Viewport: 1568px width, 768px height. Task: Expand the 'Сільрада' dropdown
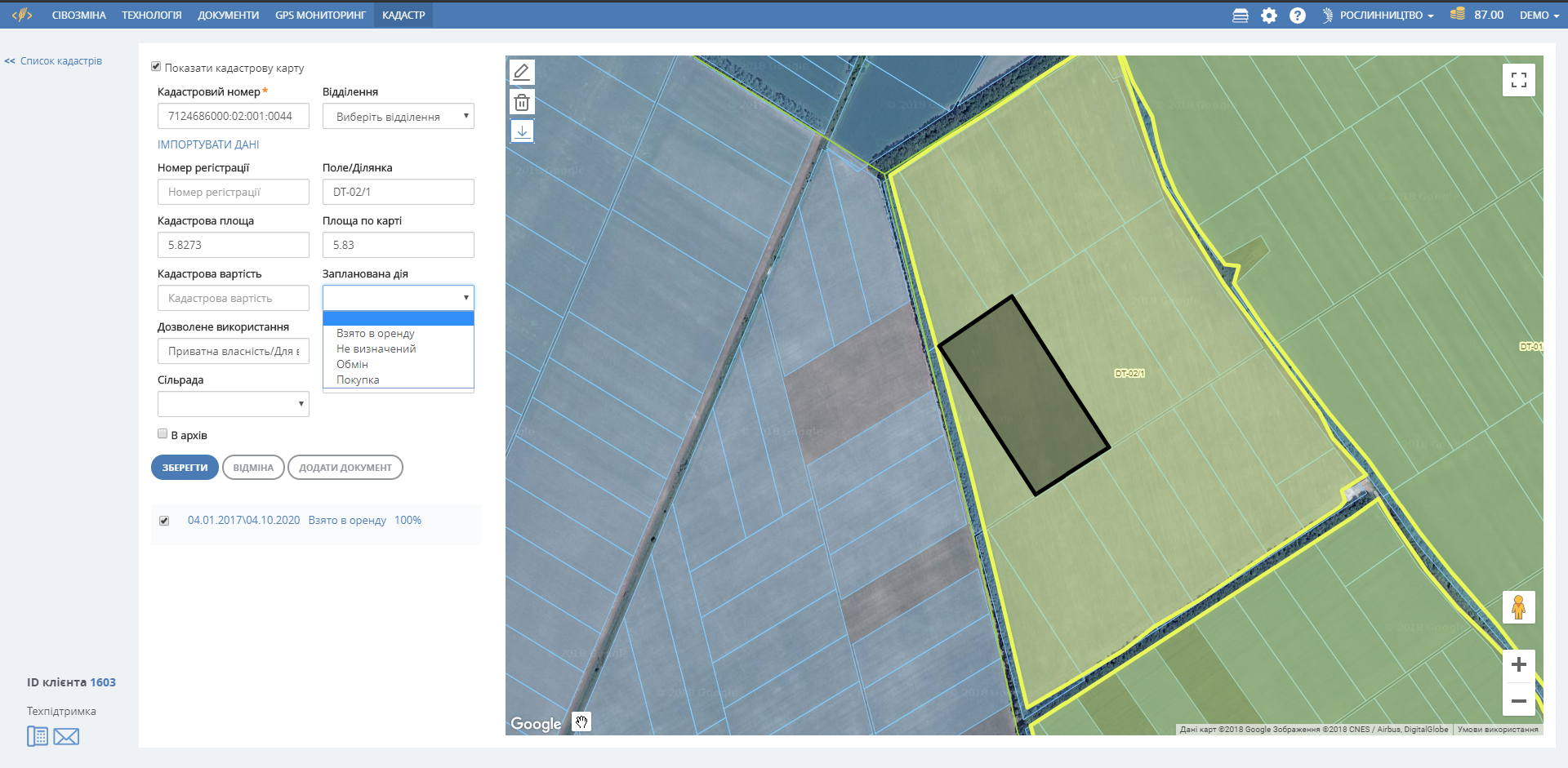(233, 404)
